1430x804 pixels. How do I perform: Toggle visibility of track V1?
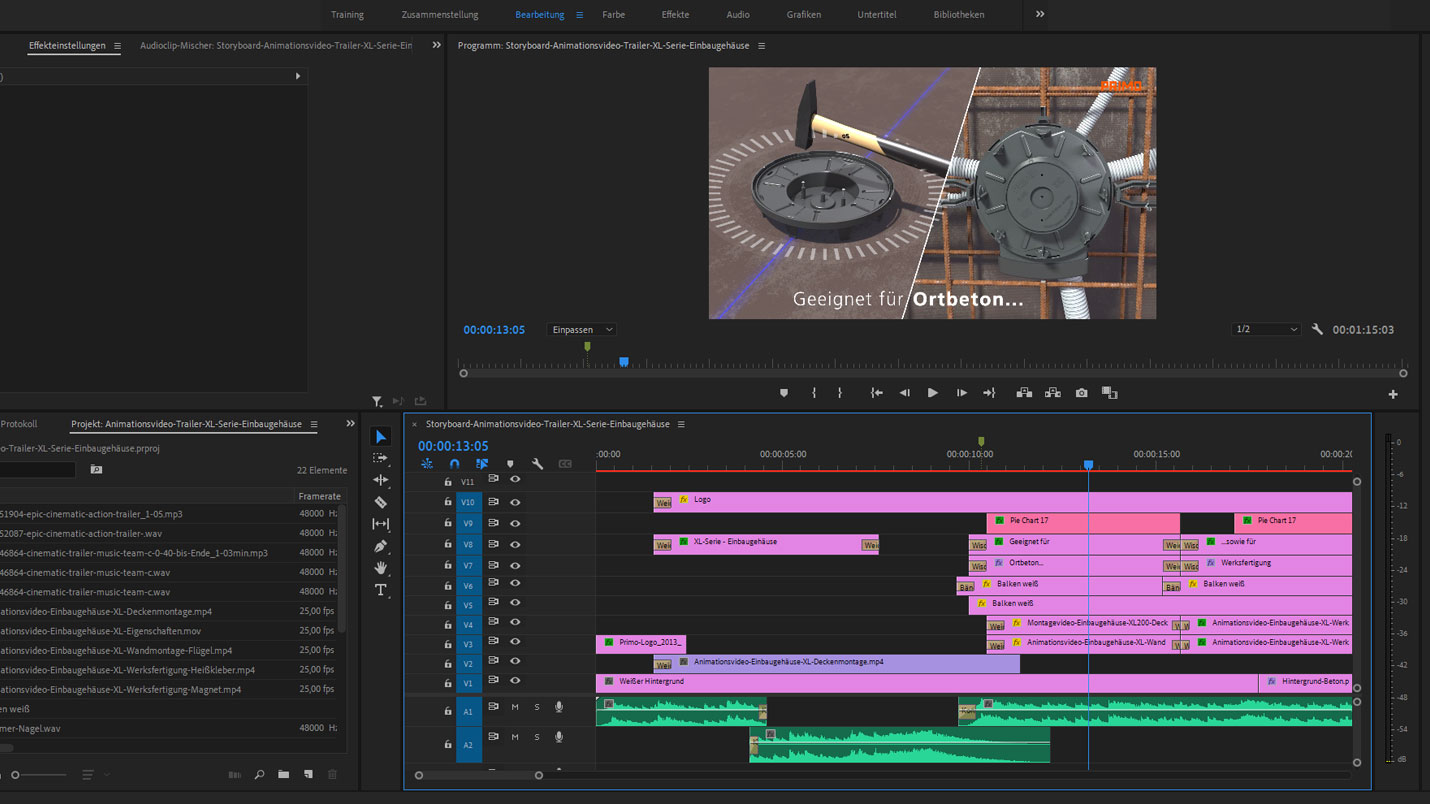pyautogui.click(x=515, y=681)
